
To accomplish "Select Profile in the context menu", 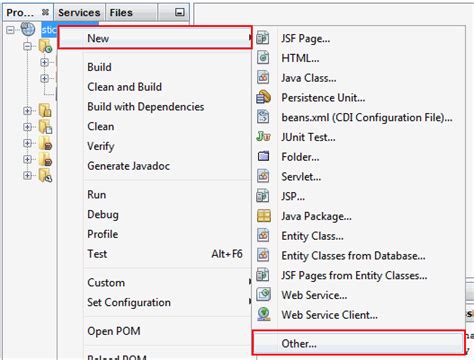I will click(x=103, y=234).
